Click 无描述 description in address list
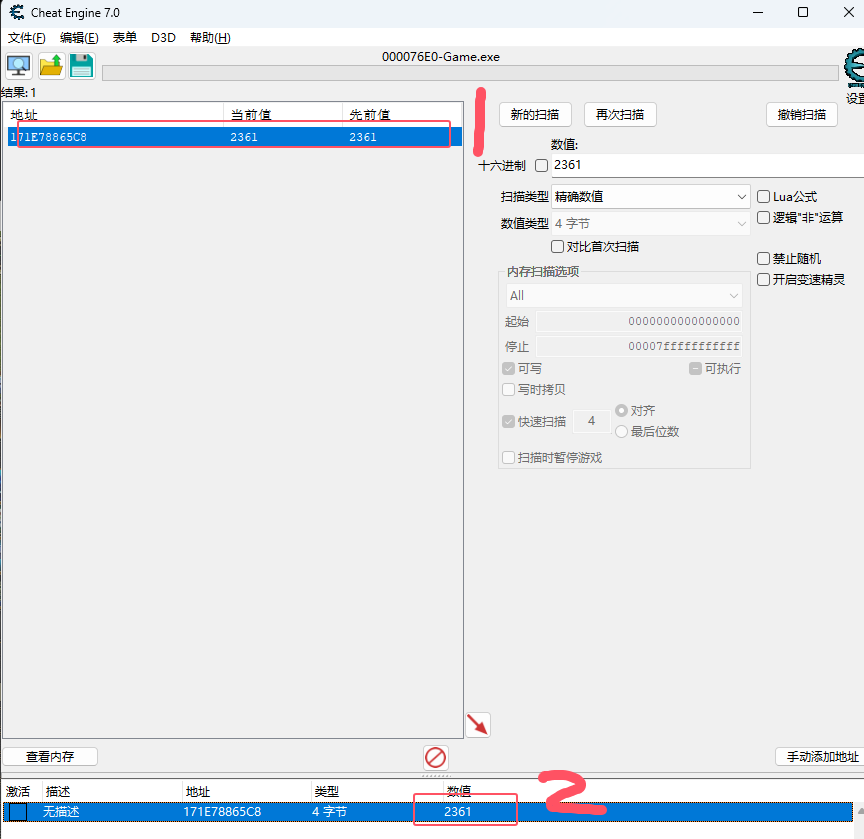Image resolution: width=864 pixels, height=839 pixels. [x=61, y=812]
